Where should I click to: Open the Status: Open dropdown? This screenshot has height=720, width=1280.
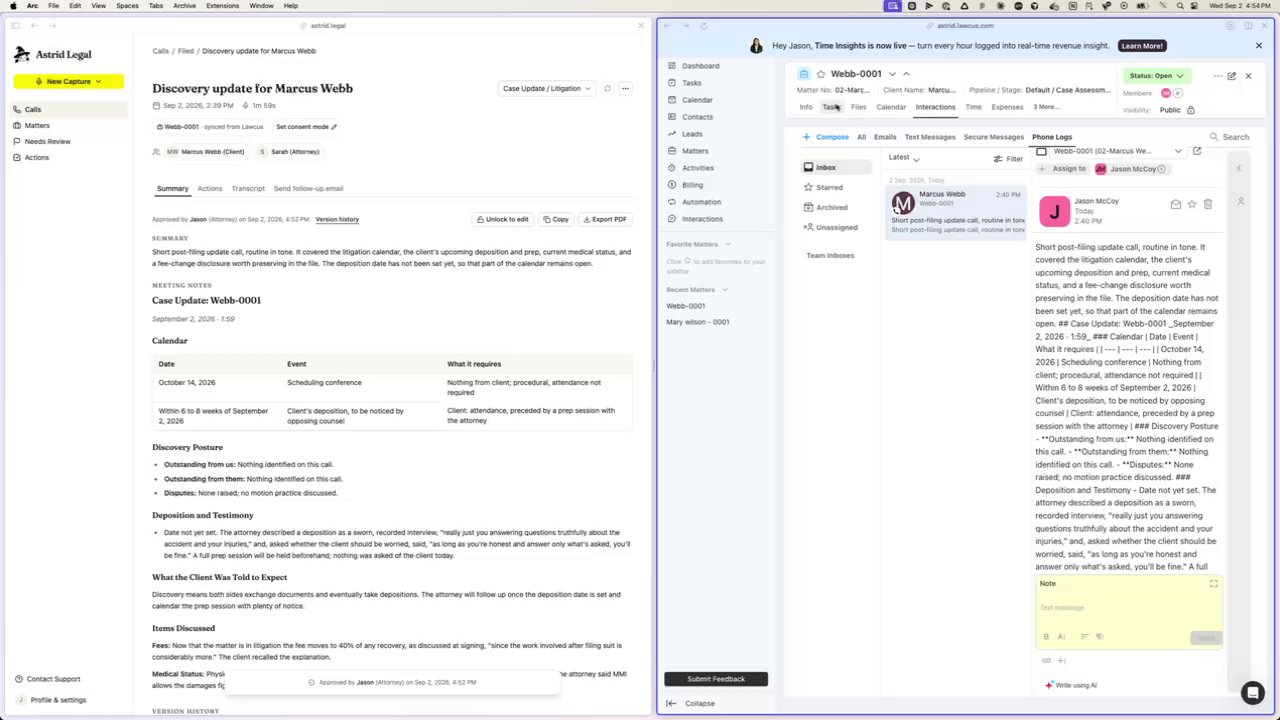click(1156, 76)
